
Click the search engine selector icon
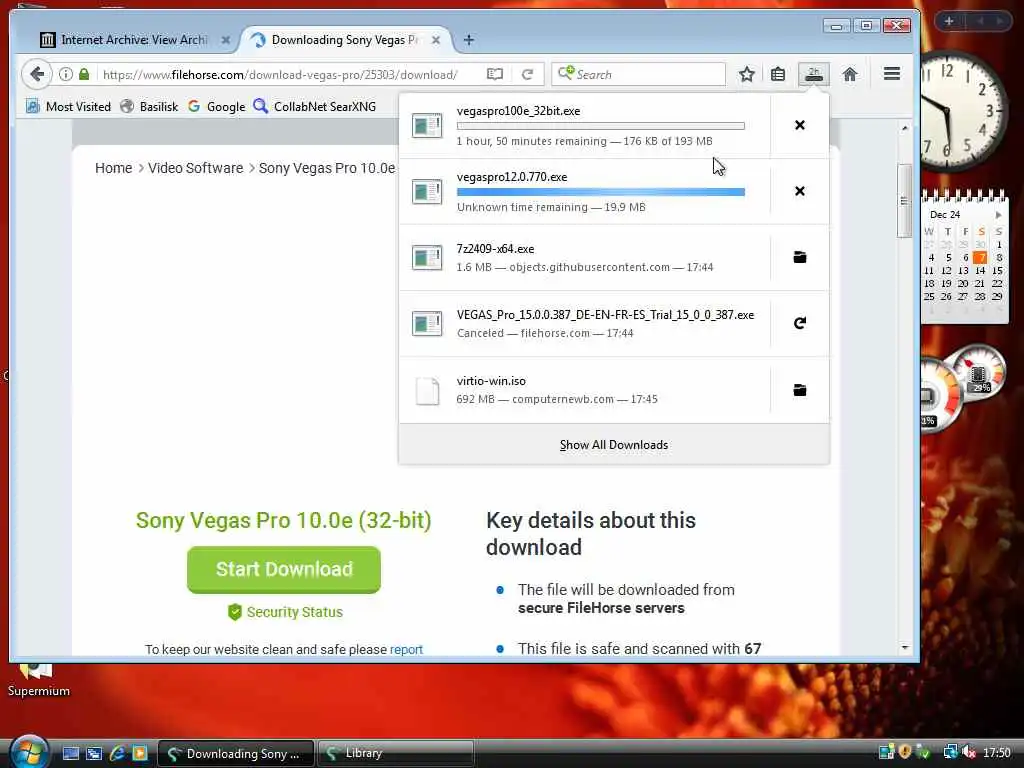click(566, 73)
